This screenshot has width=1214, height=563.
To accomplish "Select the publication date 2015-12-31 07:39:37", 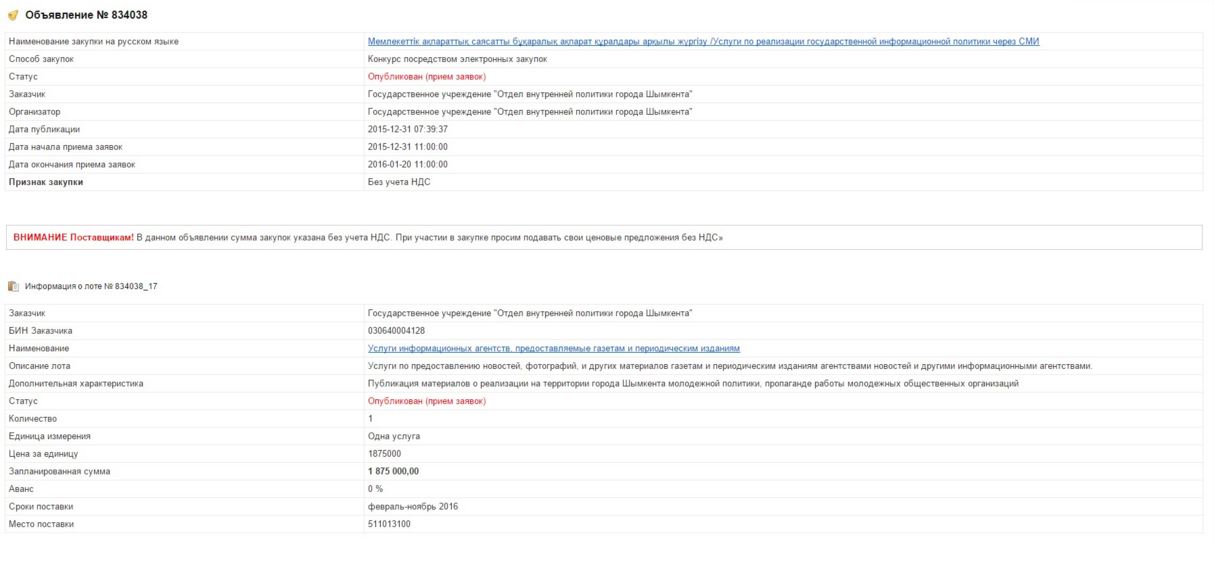I will [407, 129].
